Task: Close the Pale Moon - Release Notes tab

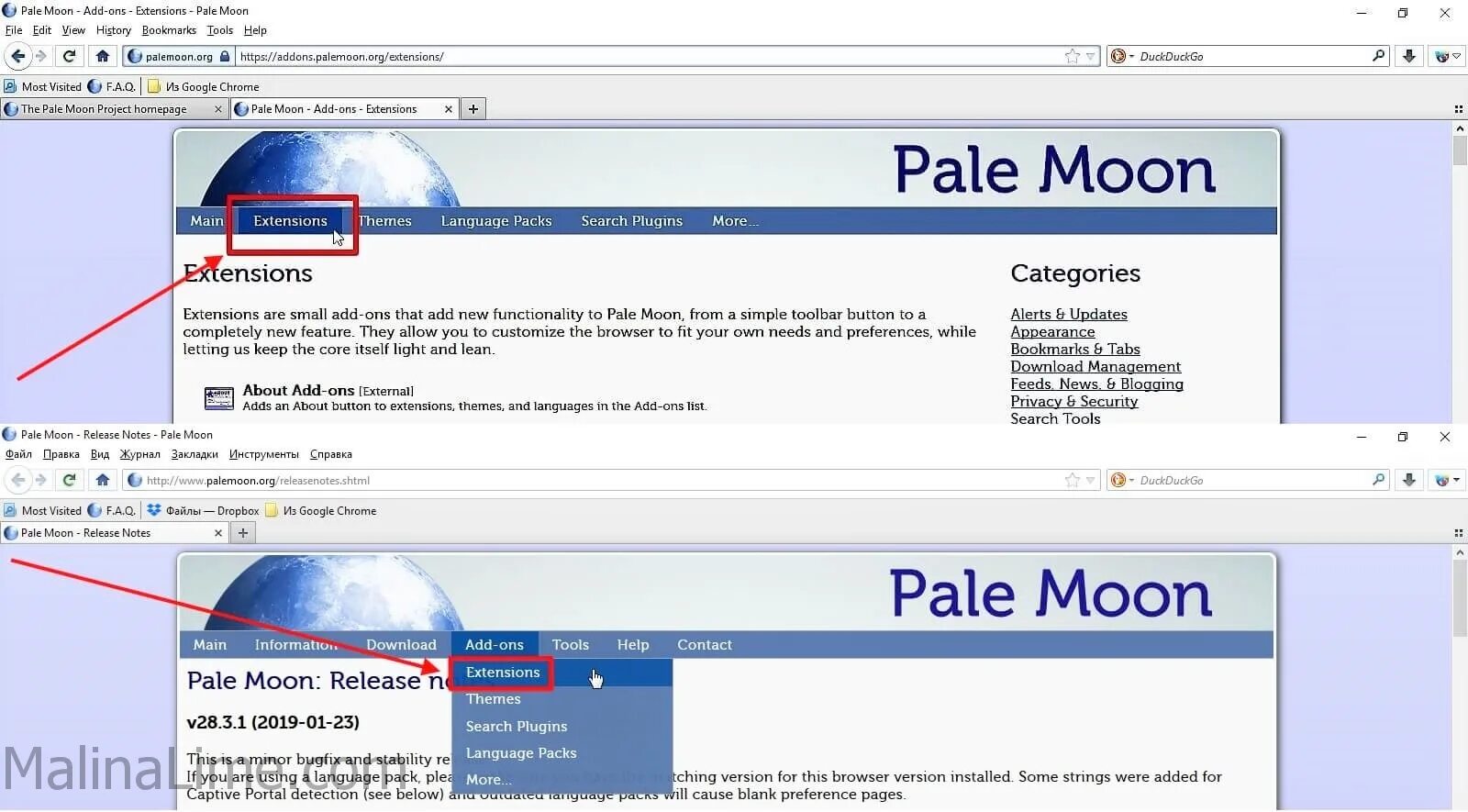Action: pos(217,533)
